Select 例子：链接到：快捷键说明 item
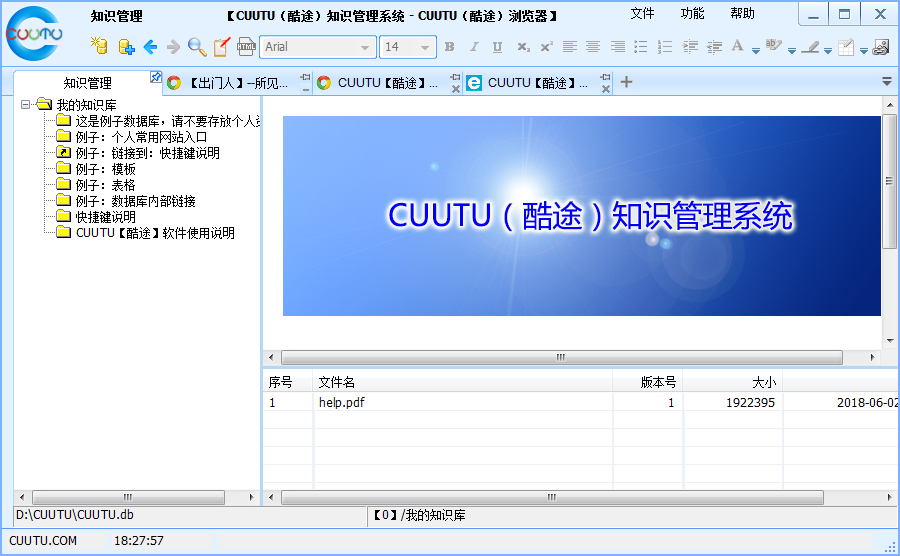This screenshot has height=556, width=900. (148, 153)
